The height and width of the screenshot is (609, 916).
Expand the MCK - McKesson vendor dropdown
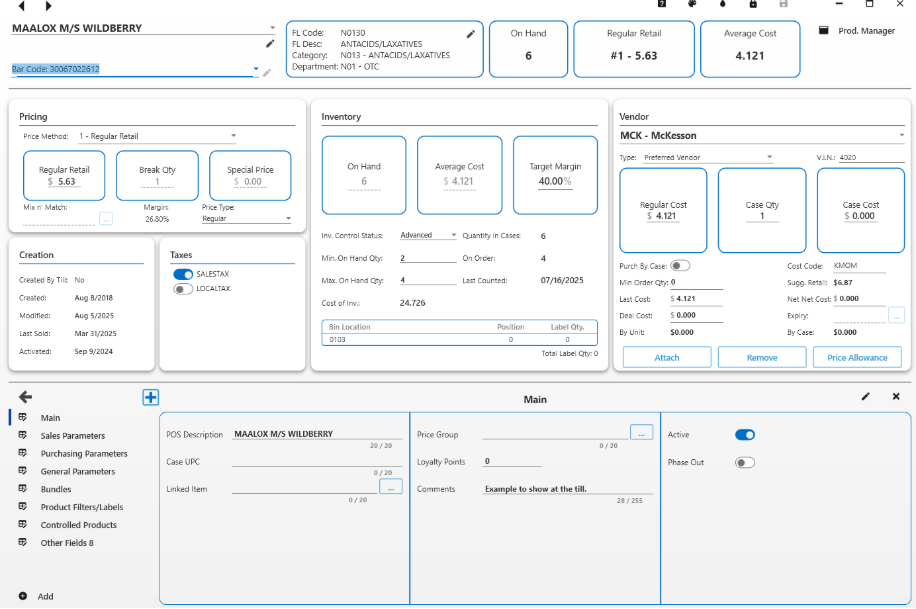click(x=762, y=136)
